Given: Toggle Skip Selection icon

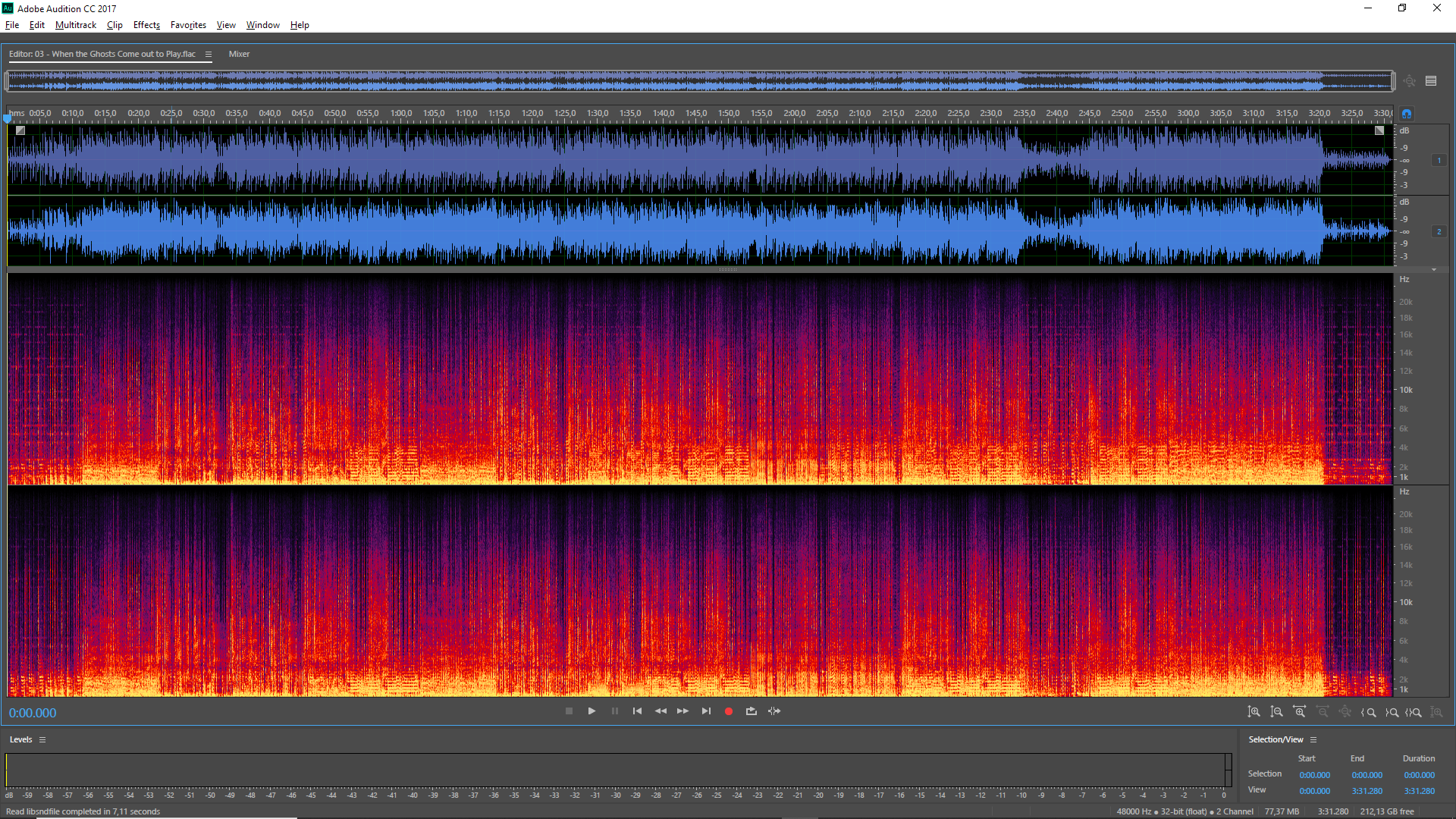Looking at the screenshot, I should tap(774, 711).
